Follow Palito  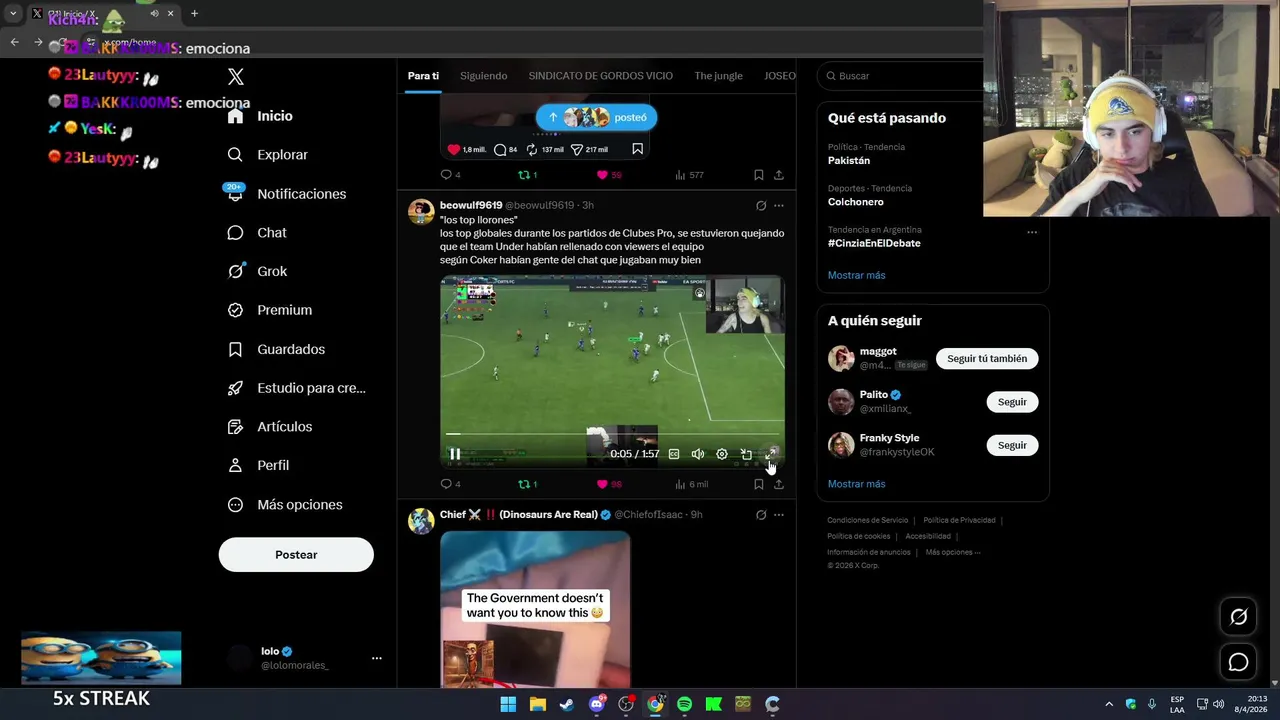tap(1012, 402)
